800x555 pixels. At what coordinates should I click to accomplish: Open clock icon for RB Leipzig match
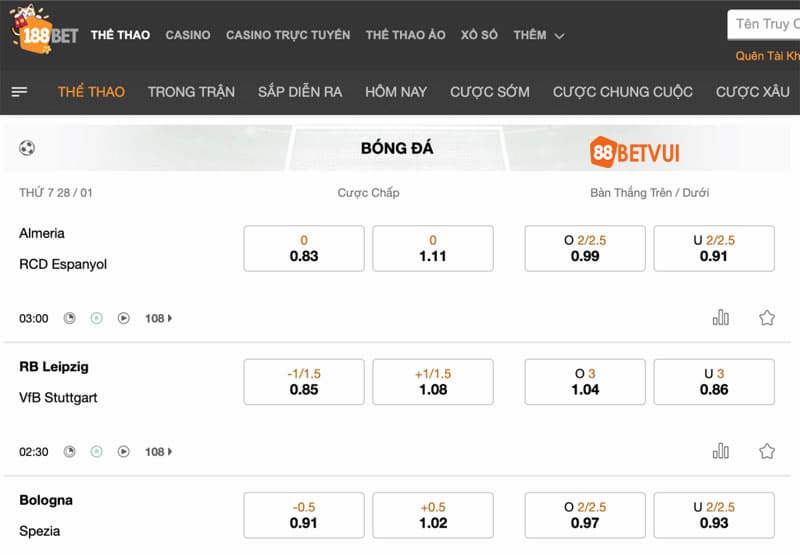coord(69,451)
